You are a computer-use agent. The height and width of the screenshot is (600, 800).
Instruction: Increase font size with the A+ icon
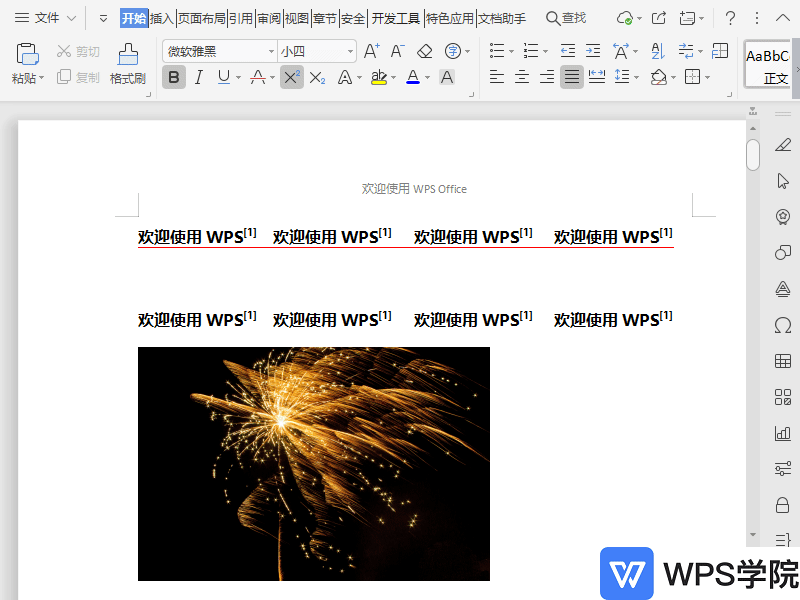point(371,51)
